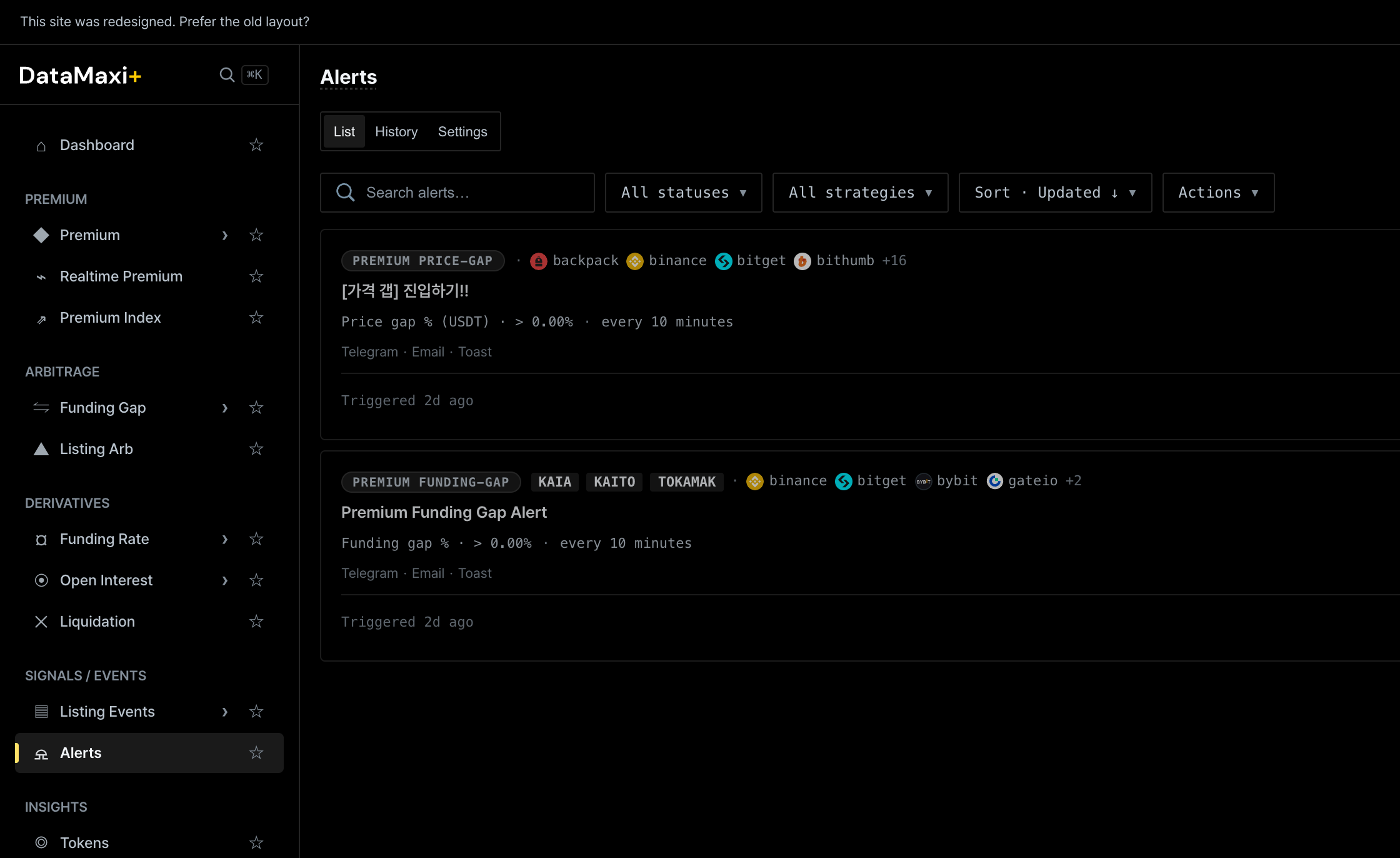Click the magnifier icon in Search alerts box
This screenshot has height=858, width=1400.
(x=346, y=193)
